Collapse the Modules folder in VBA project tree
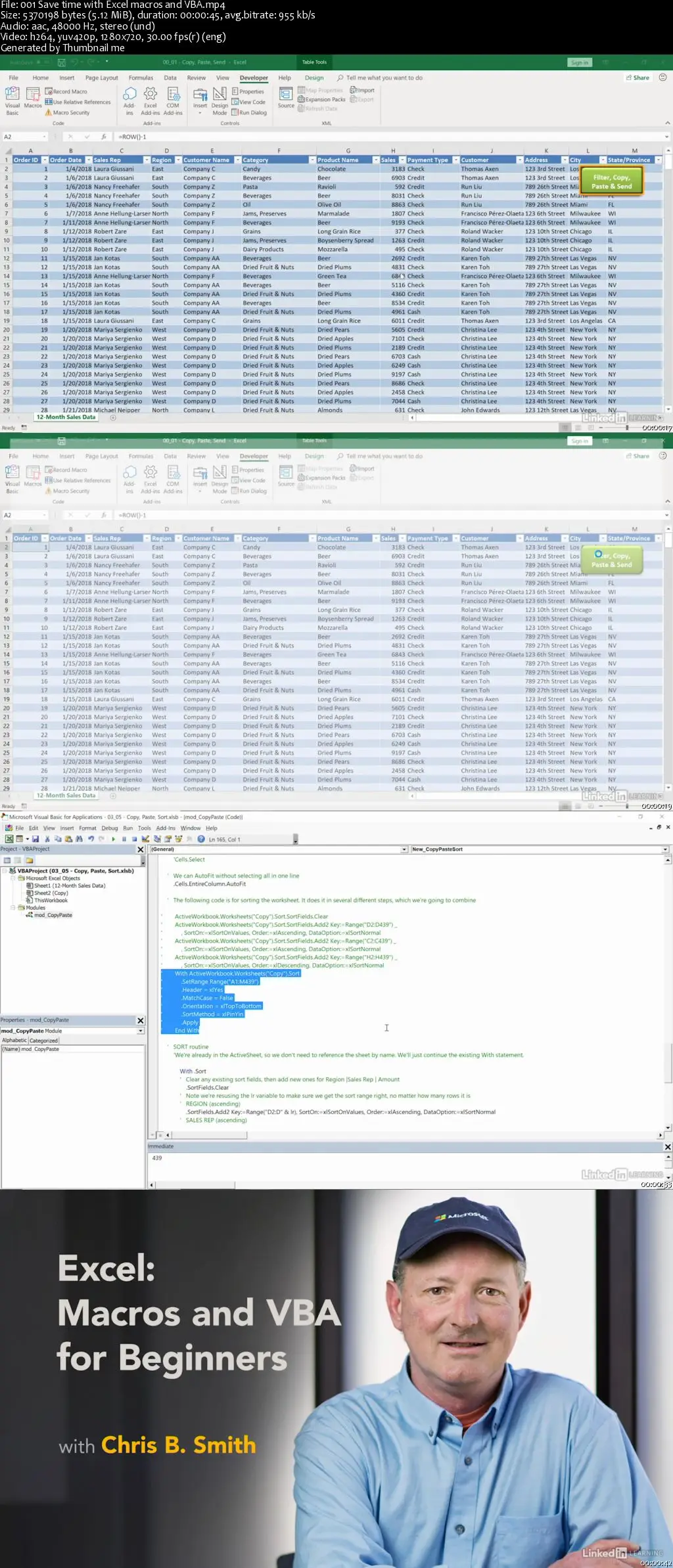673x1568 pixels. [x=12, y=907]
